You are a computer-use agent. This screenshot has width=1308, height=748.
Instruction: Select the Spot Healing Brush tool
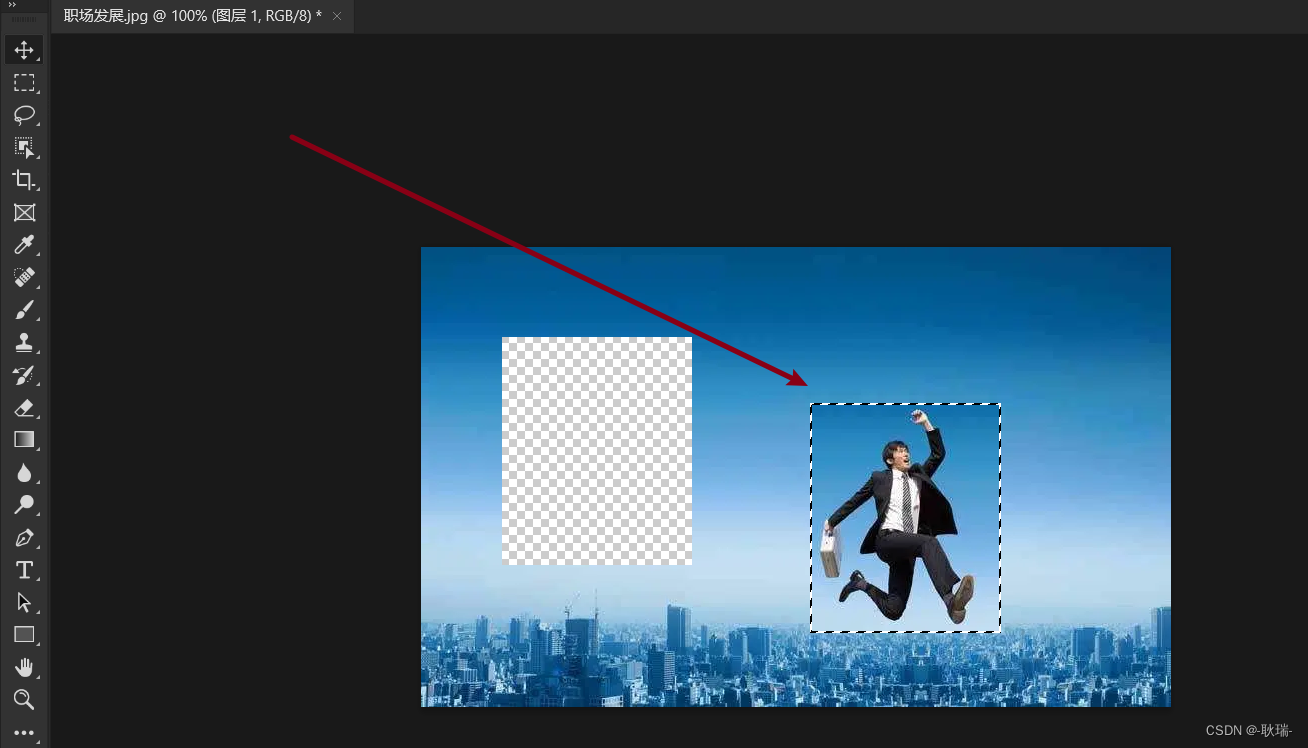[x=24, y=277]
